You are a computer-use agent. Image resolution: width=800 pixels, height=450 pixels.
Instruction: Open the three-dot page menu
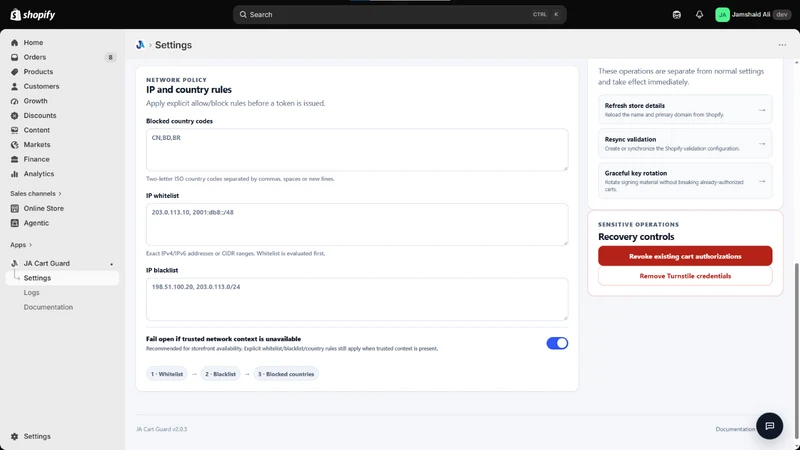click(x=782, y=45)
